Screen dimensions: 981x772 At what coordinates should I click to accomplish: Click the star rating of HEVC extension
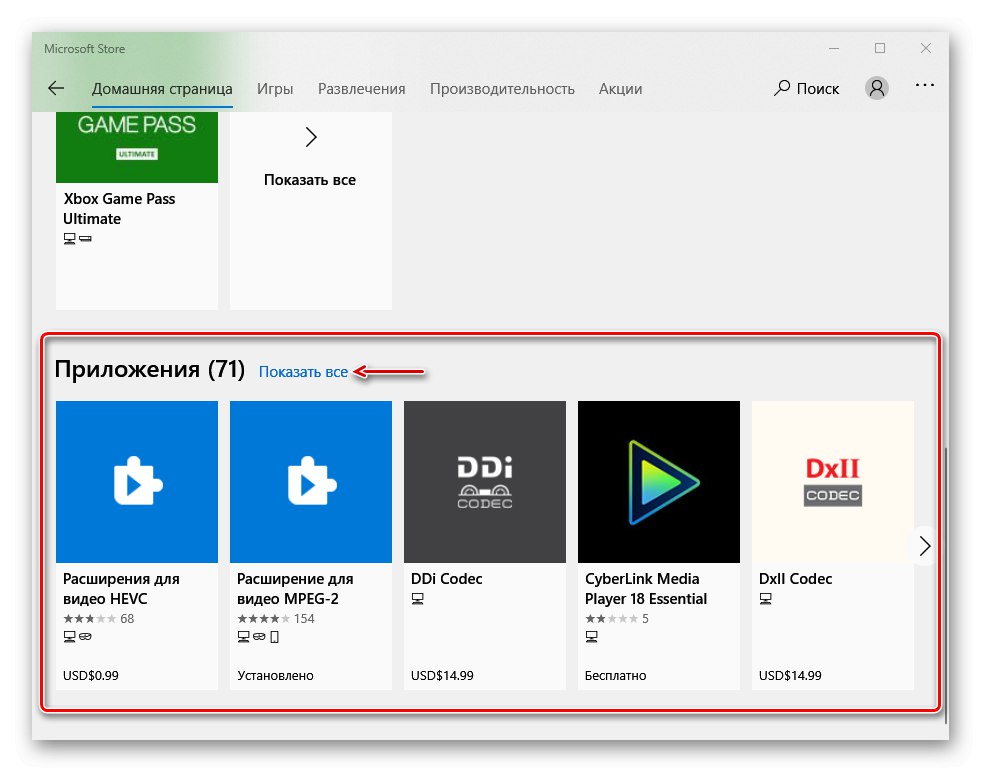89,619
